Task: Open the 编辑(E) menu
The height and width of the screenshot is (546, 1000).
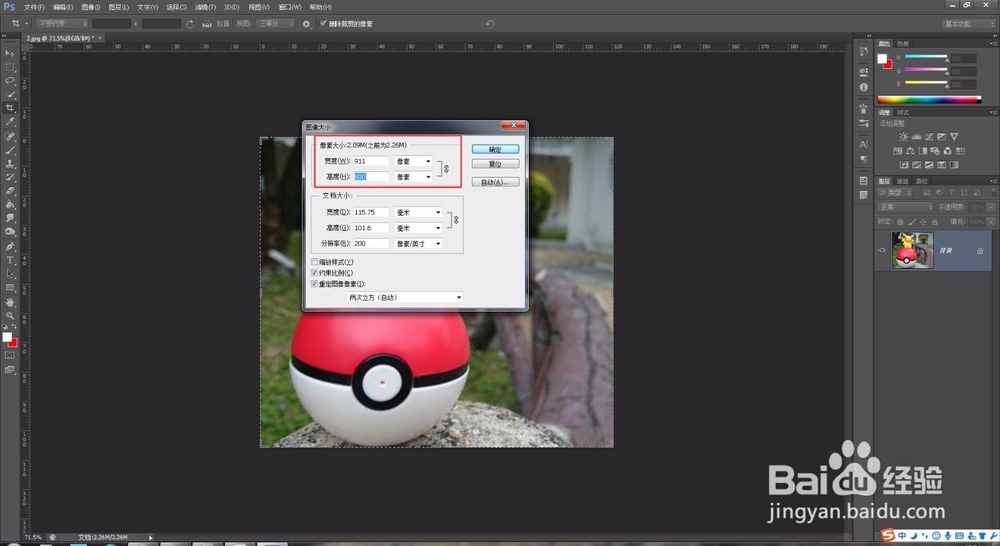Action: (x=62, y=7)
